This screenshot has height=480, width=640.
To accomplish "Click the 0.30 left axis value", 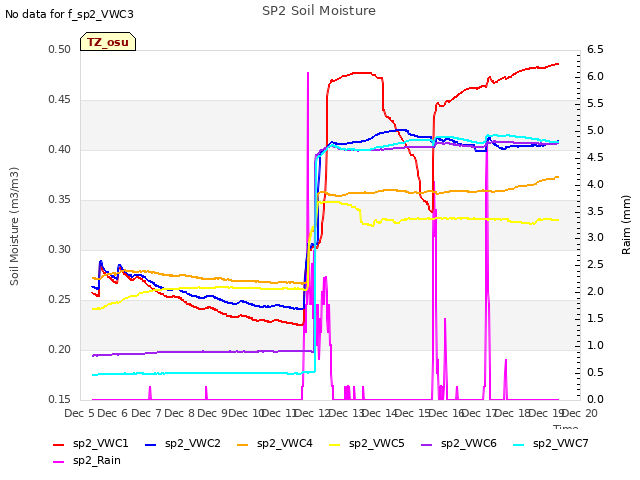I will point(60,249).
